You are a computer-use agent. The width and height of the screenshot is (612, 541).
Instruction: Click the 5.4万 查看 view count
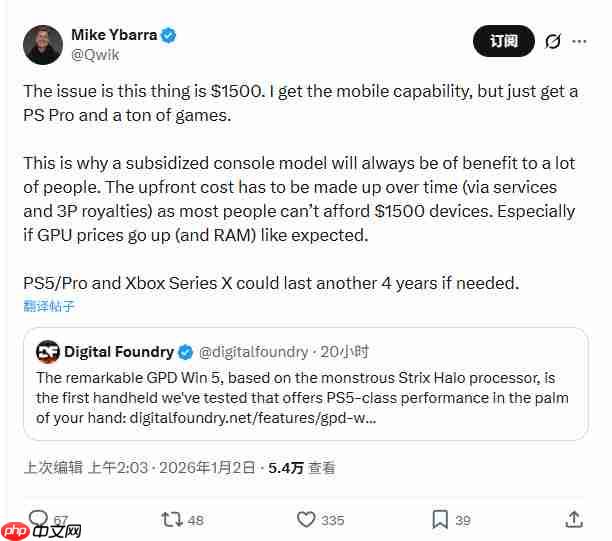pyautogui.click(x=301, y=467)
